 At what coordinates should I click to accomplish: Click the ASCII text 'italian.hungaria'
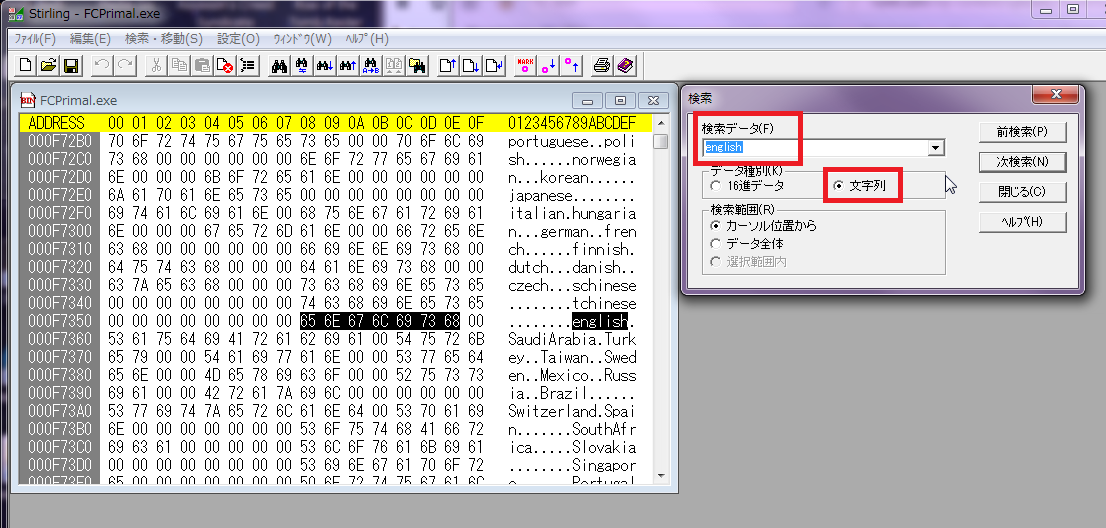(572, 213)
